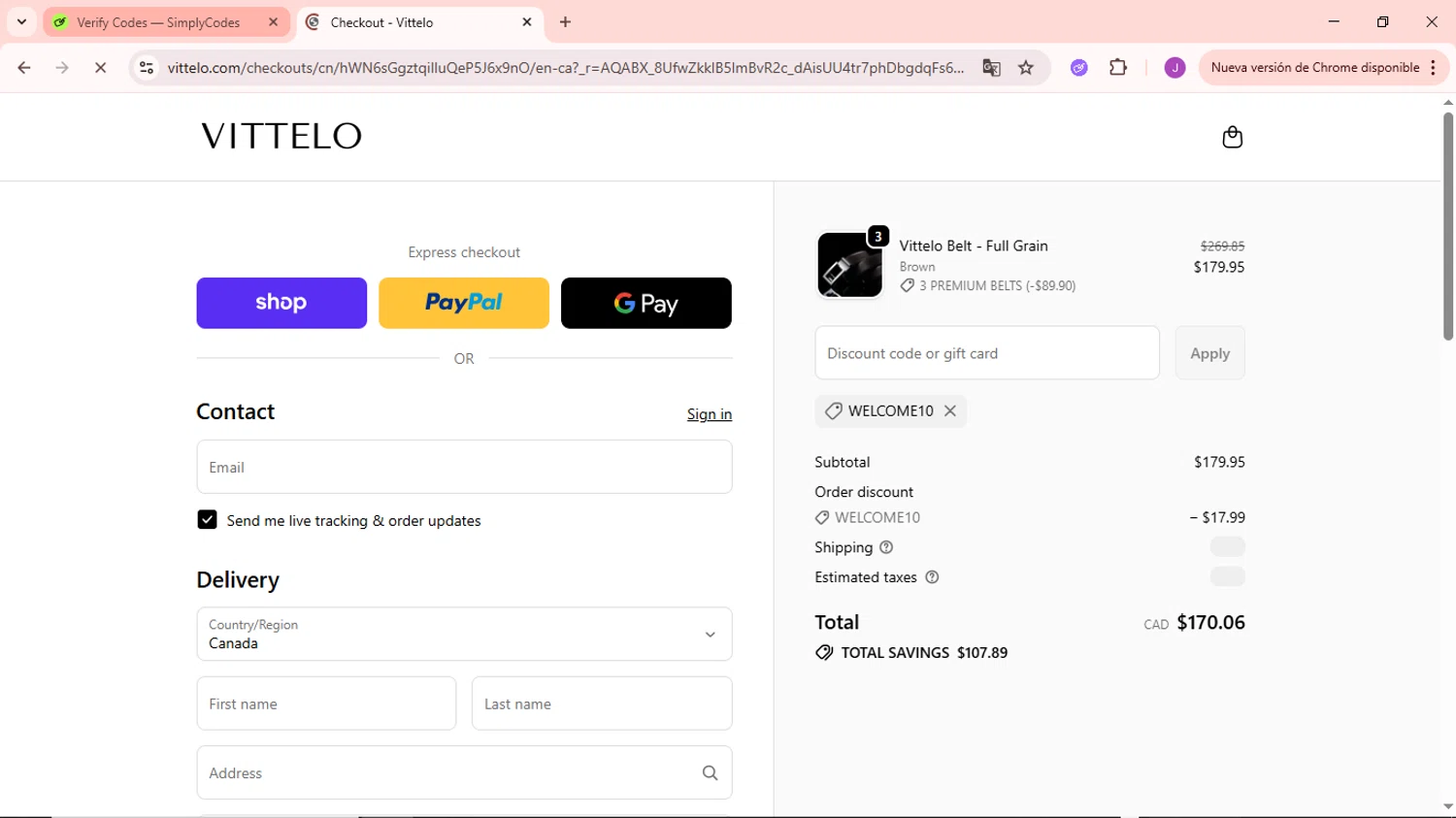This screenshot has height=818, width=1456.
Task: Click the scrollbar down arrow
Action: pos(1447,807)
